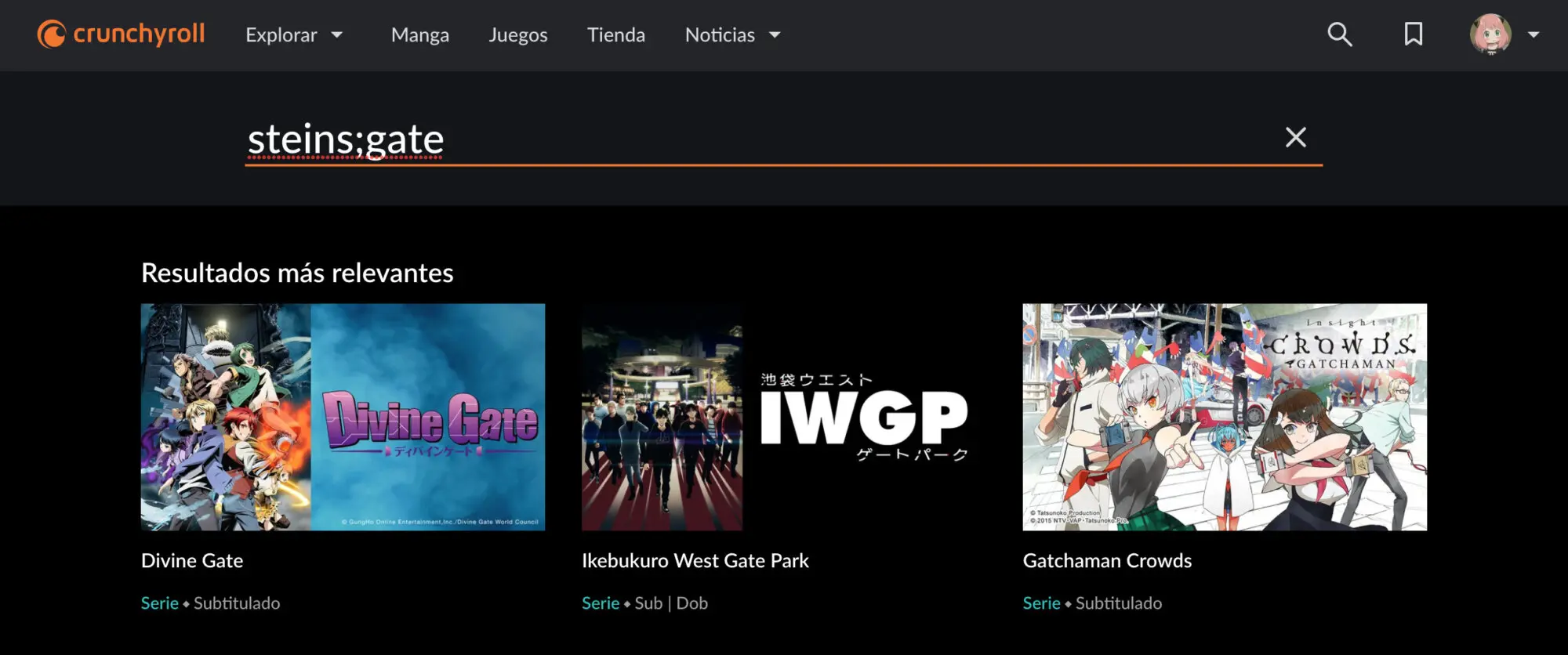Open the Divine Gate thumbnail
This screenshot has height=655, width=1568.
pos(343,417)
